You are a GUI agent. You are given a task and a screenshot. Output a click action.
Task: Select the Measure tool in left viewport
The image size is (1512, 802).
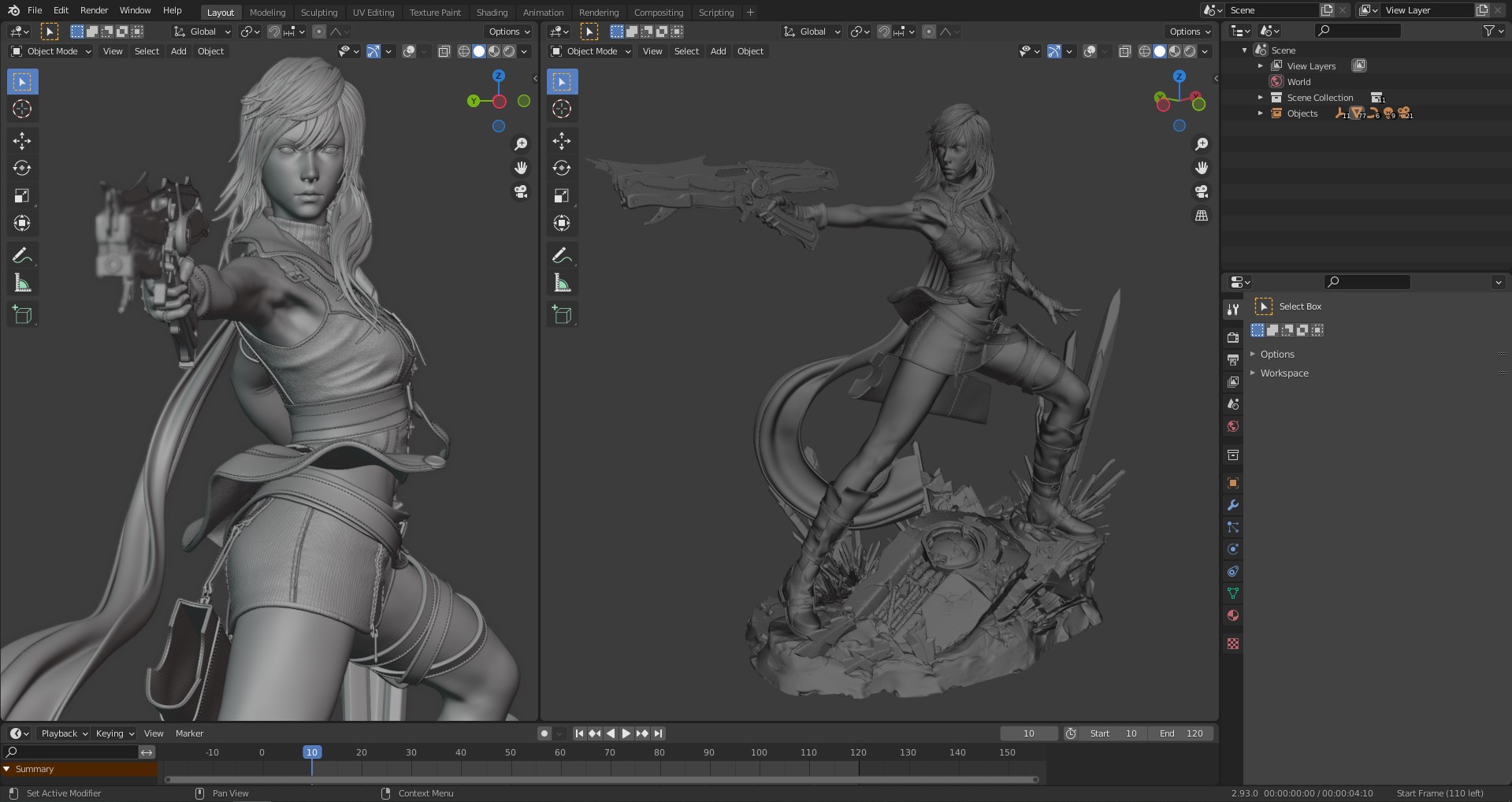coord(22,283)
